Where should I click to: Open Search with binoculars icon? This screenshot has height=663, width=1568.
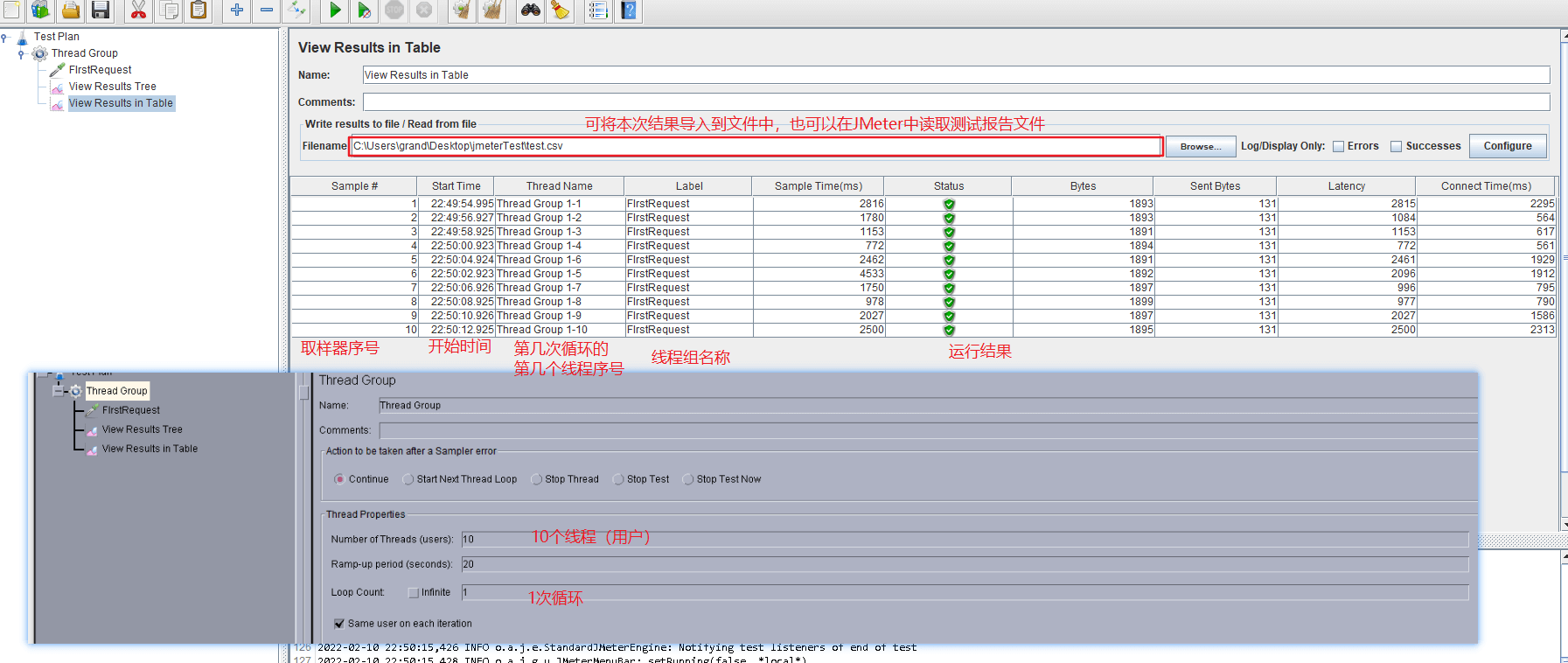click(531, 10)
